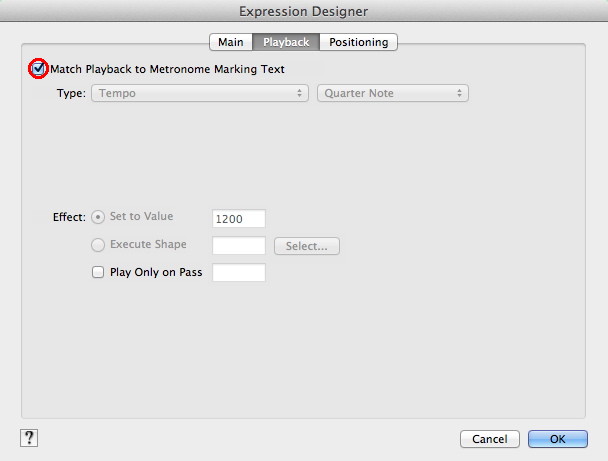Enable the Play Only on Pass checkbox

coord(98,272)
